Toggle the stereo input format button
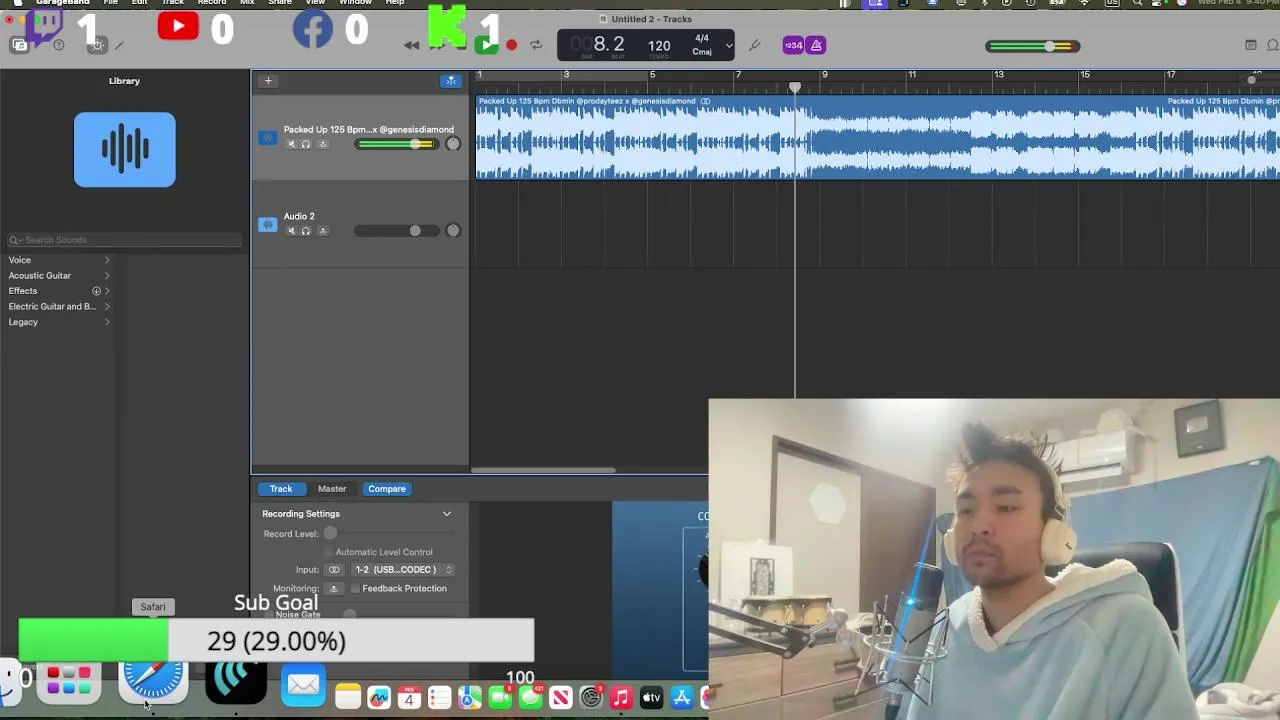 point(334,570)
